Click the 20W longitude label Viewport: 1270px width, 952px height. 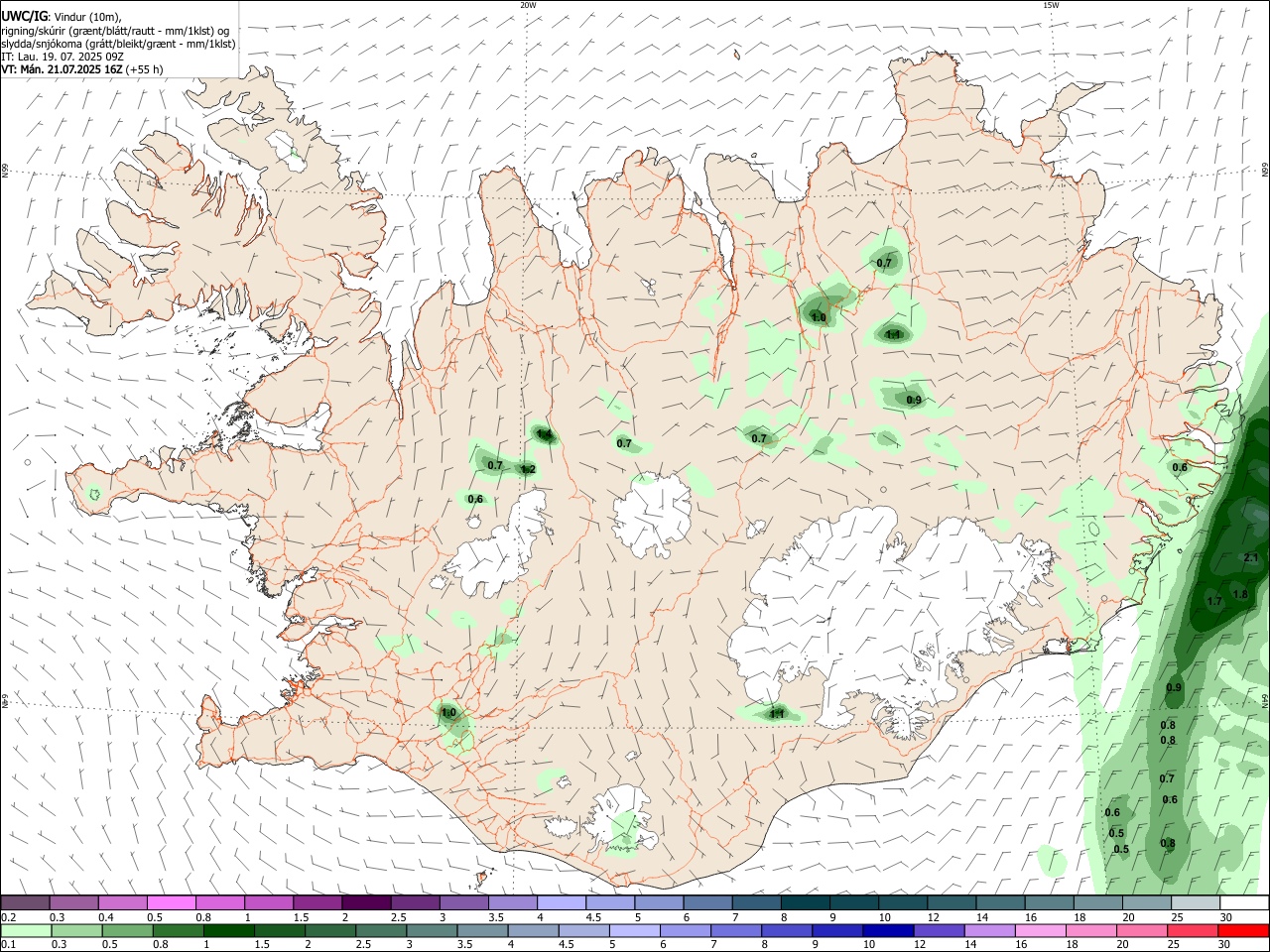pos(529,5)
